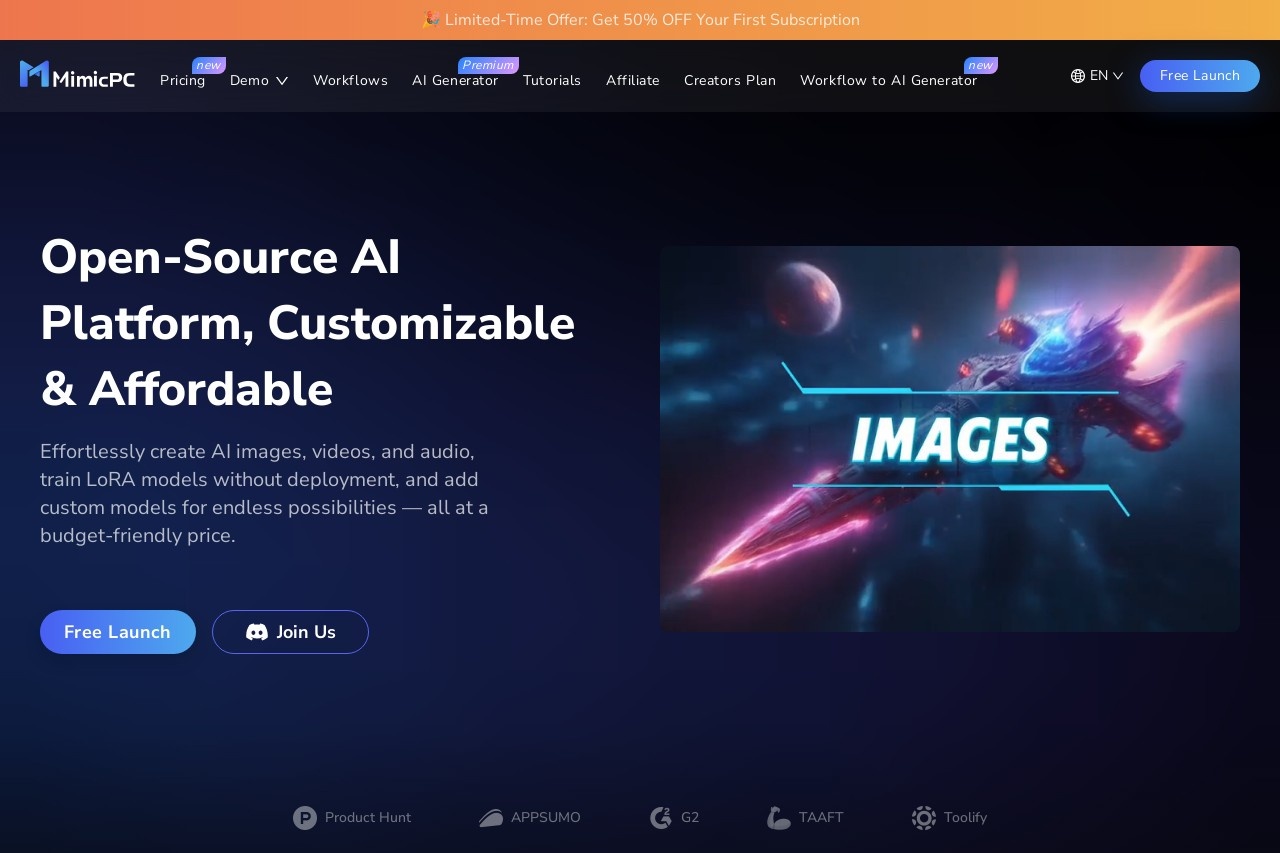Open the EN language dropdown chevron

pos(1118,76)
